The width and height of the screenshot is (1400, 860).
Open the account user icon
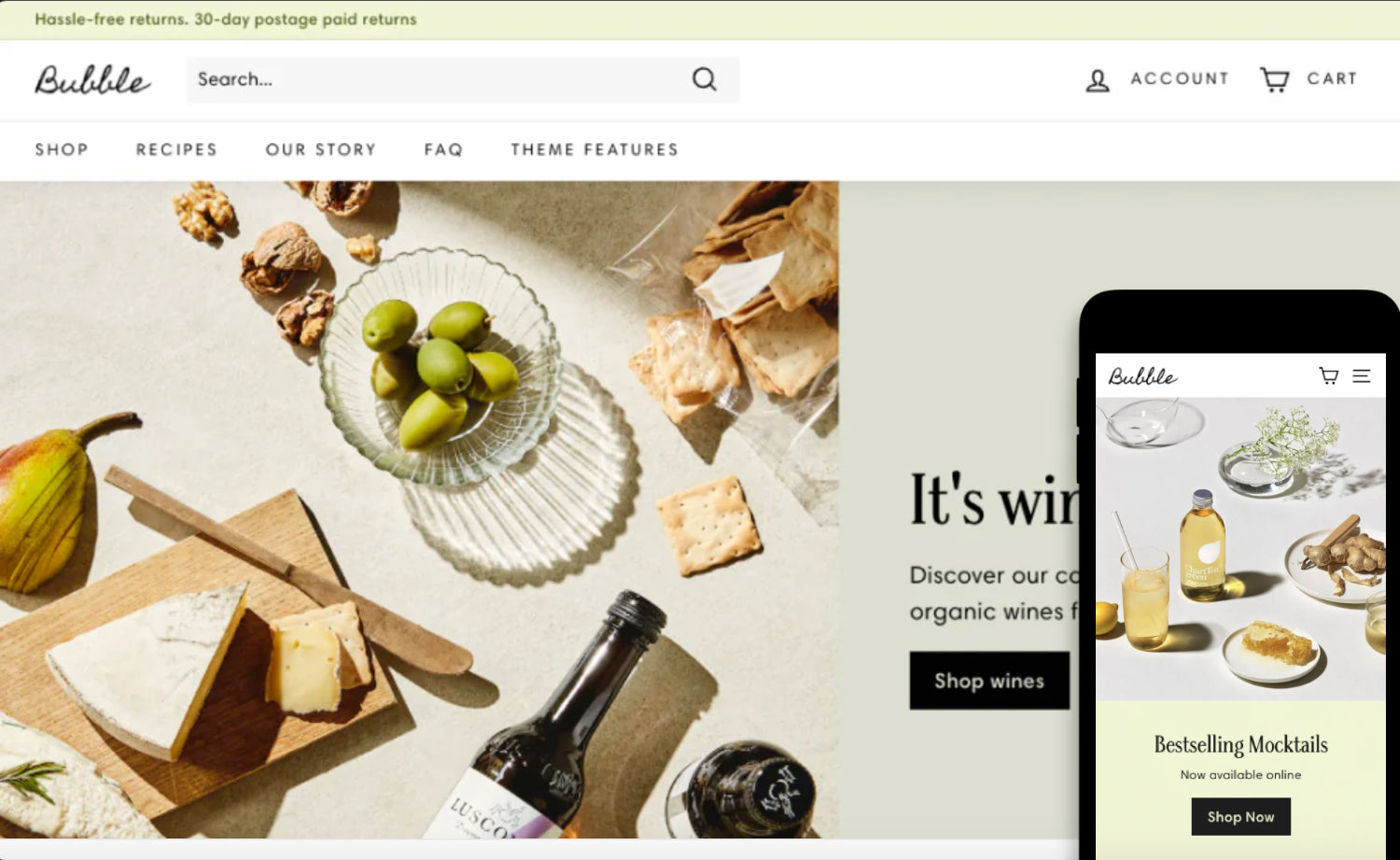point(1098,80)
